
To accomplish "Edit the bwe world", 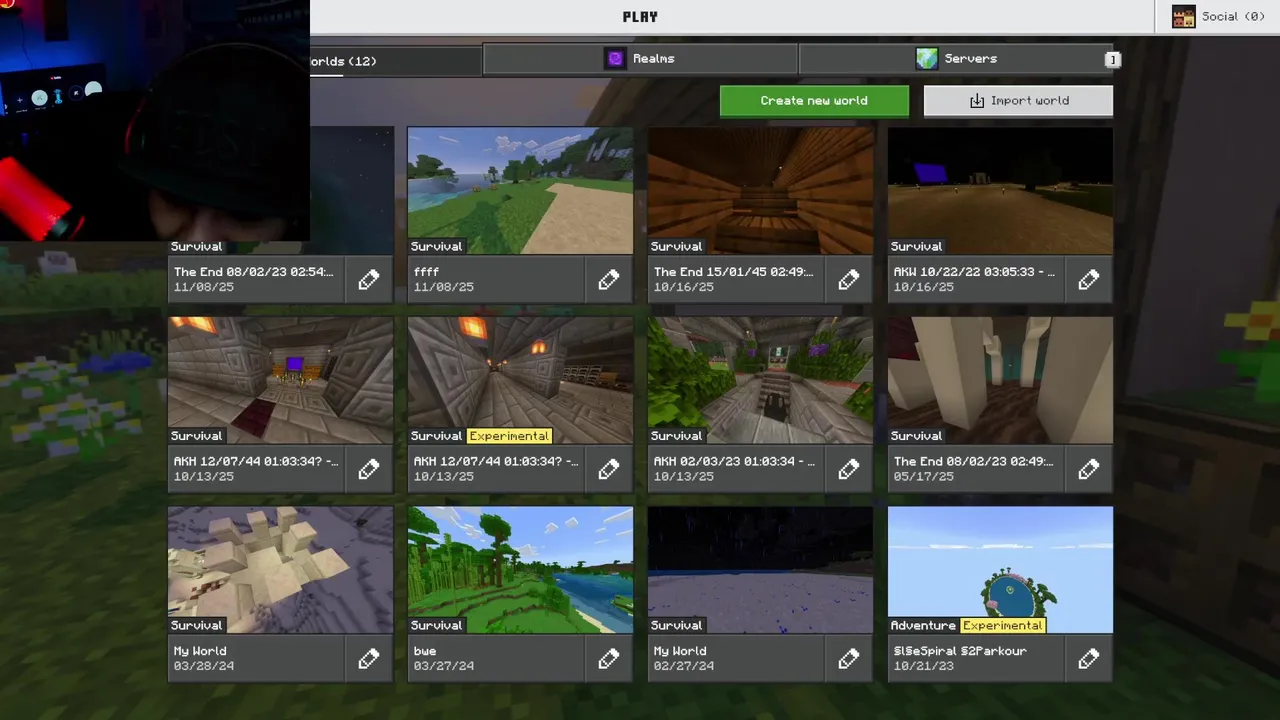I will pyautogui.click(x=608, y=659).
